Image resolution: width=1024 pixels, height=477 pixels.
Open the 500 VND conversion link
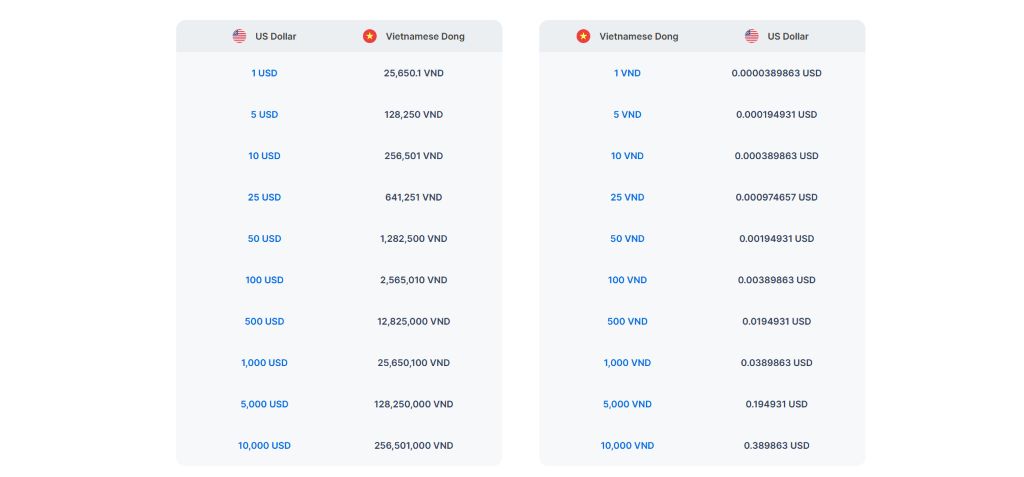pos(627,322)
